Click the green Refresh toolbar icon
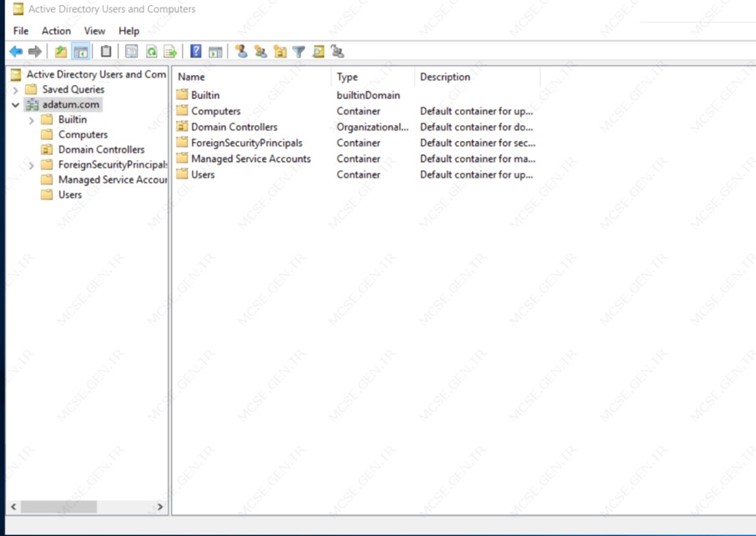The height and width of the screenshot is (536, 756). 151,51
